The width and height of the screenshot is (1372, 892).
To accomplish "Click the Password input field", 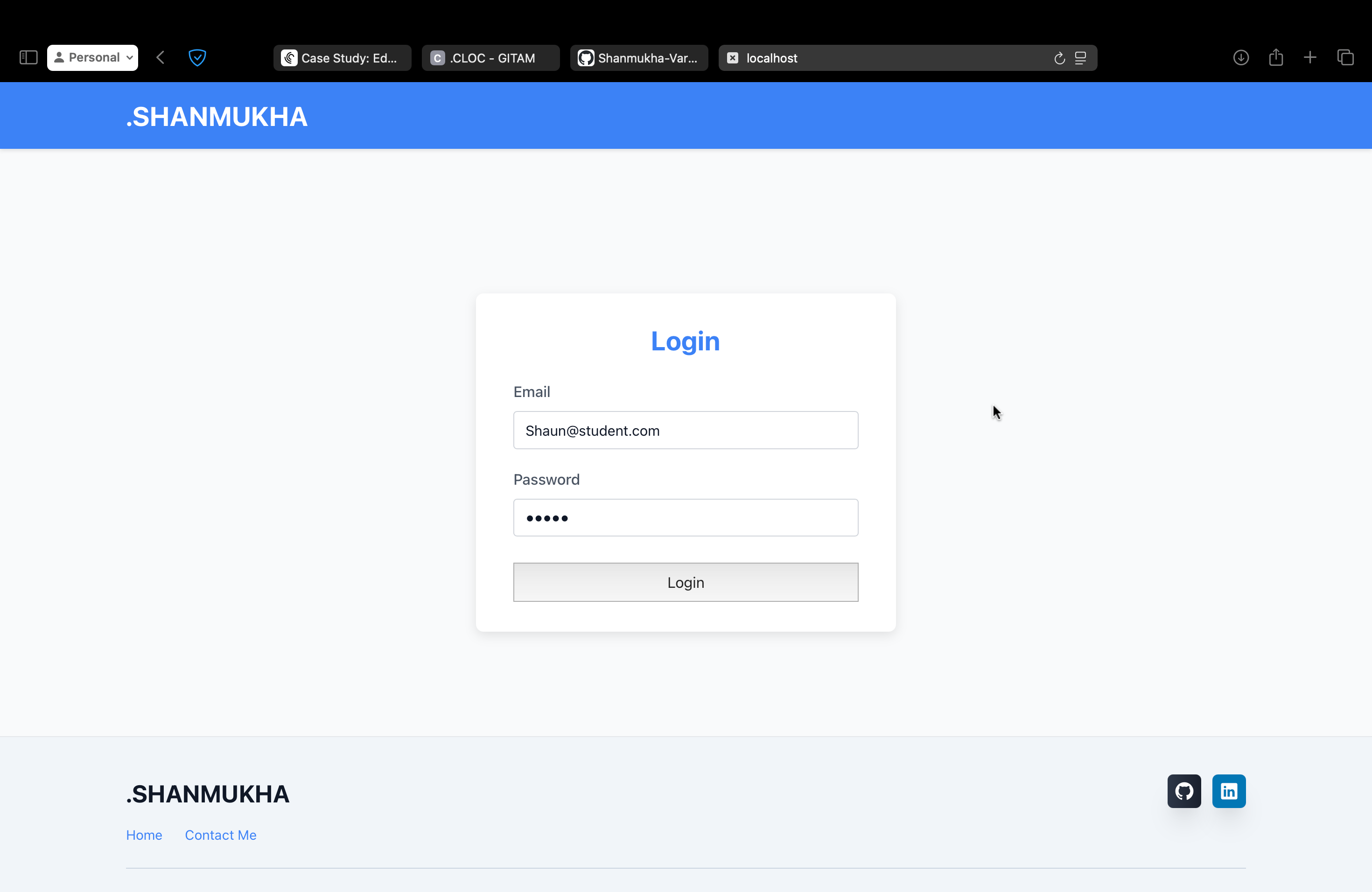I will 686,517.
